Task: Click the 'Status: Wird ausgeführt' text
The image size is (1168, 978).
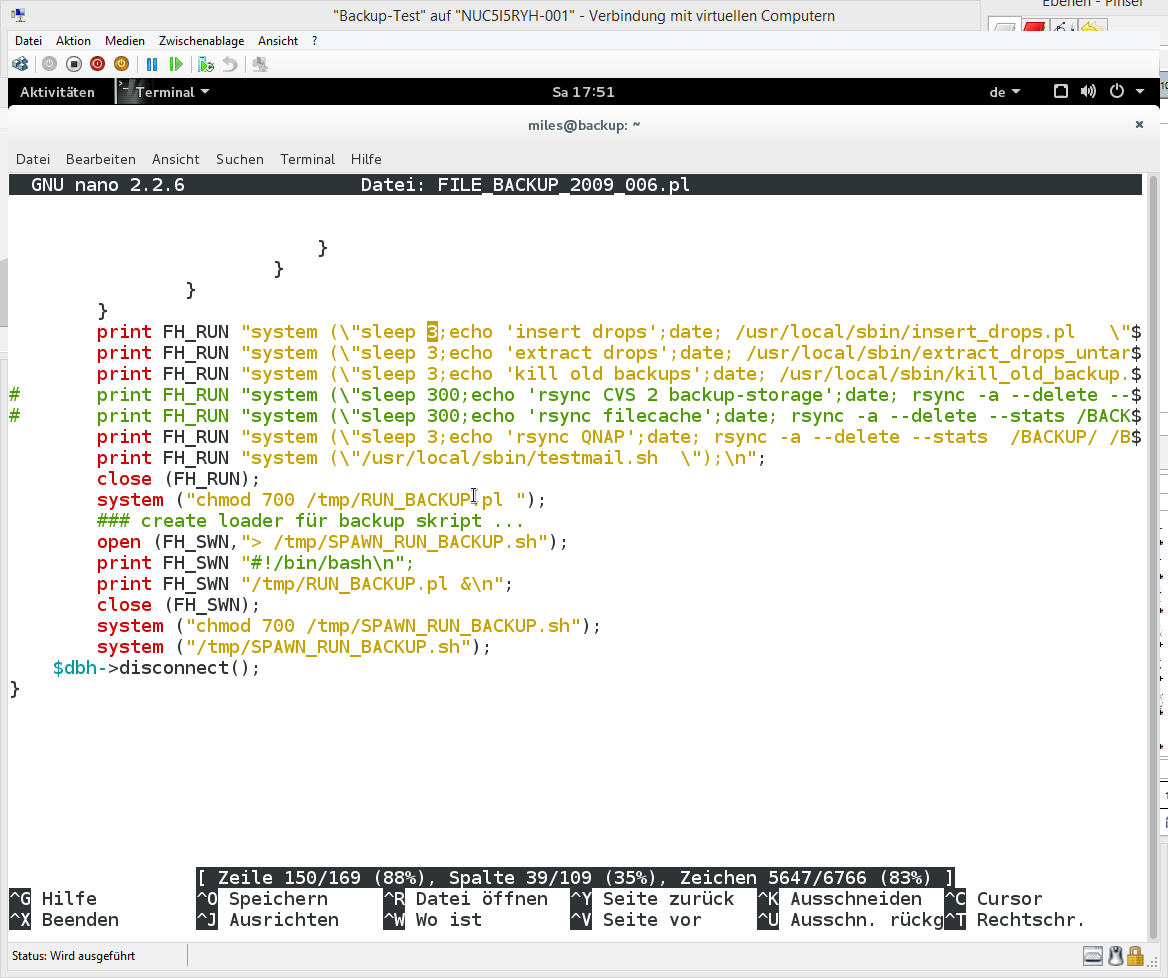Action: pos(74,956)
